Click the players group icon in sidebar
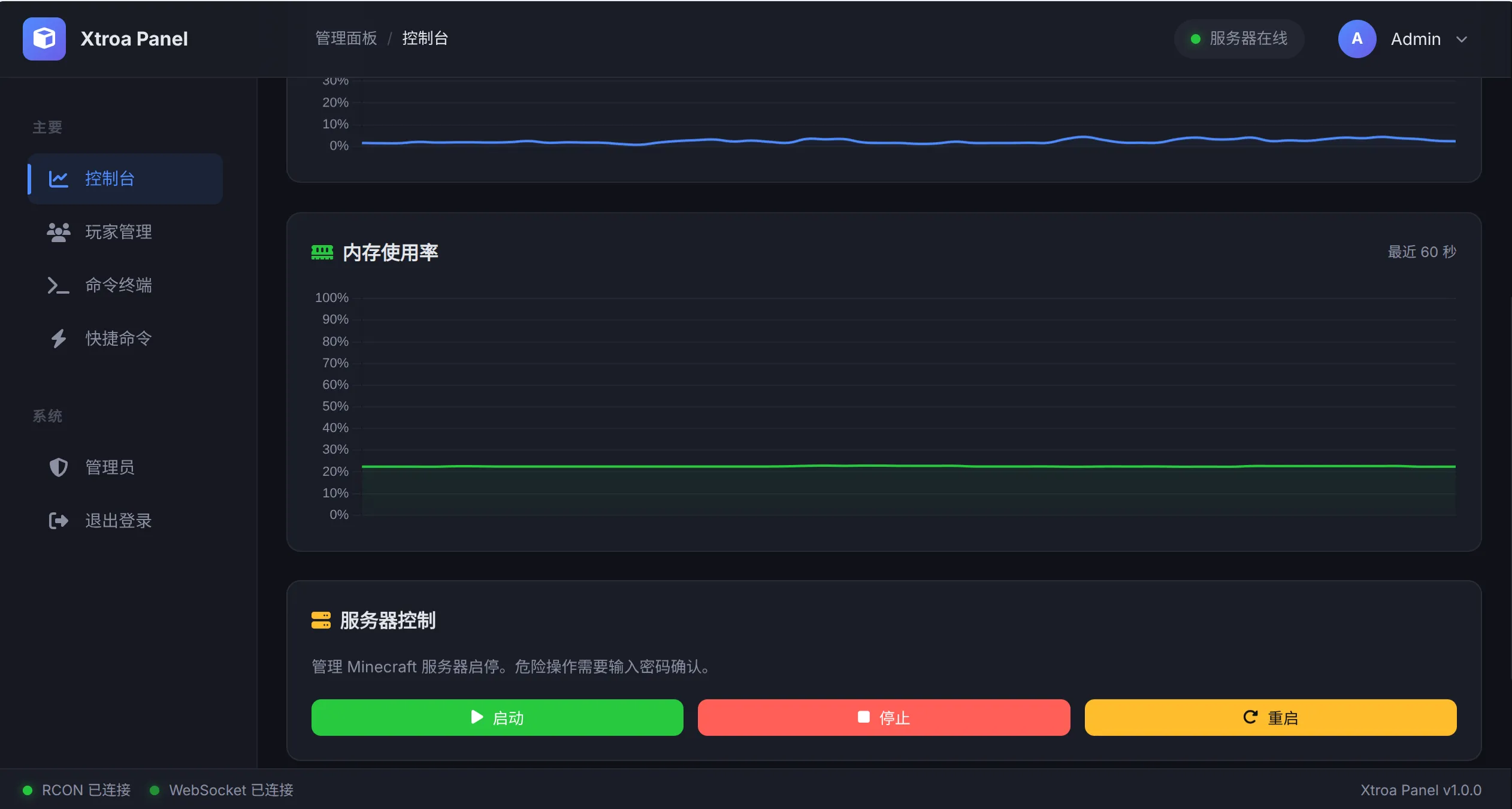The height and width of the screenshot is (809, 1512). click(58, 232)
